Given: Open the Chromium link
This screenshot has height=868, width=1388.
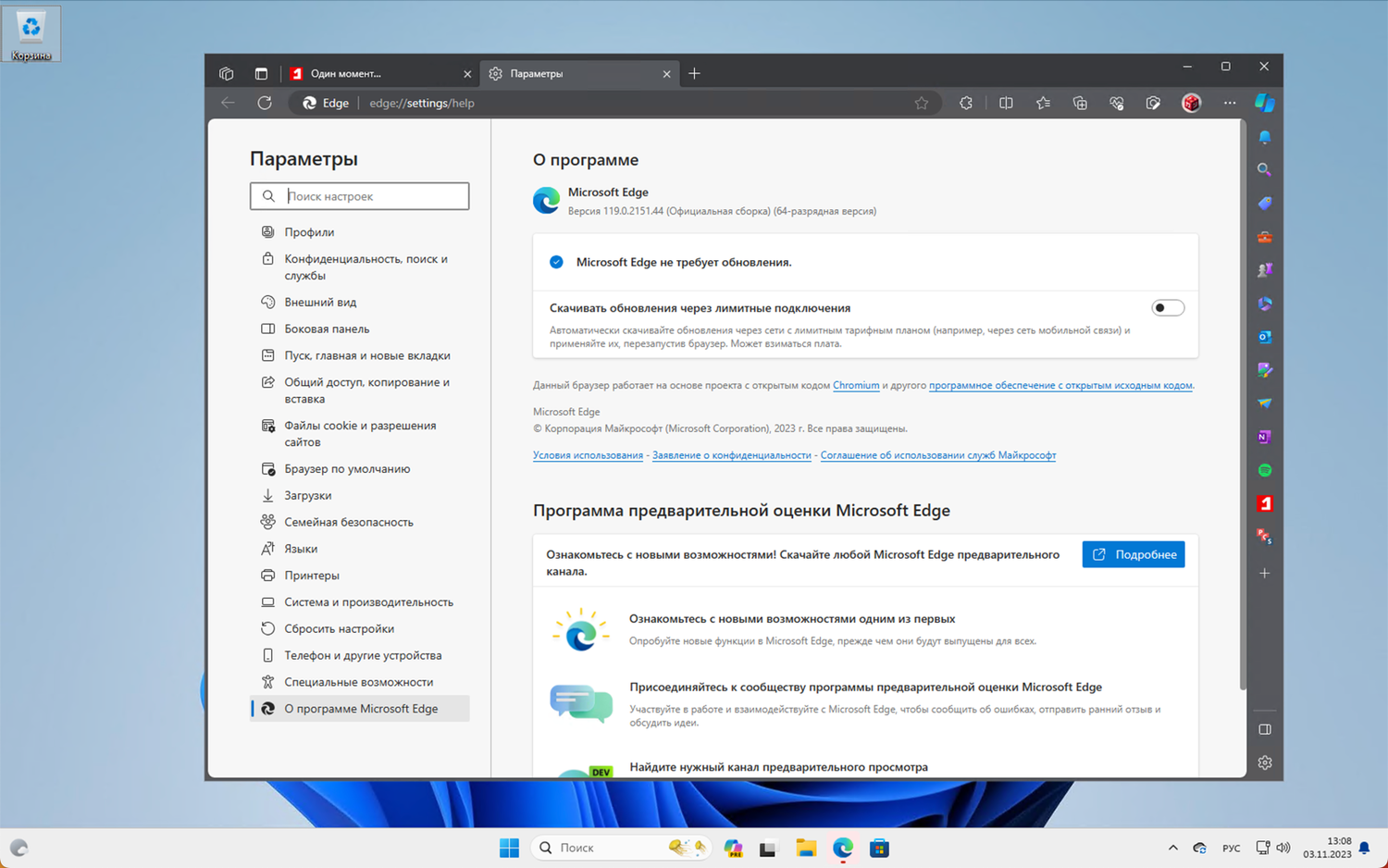Looking at the screenshot, I should [856, 386].
